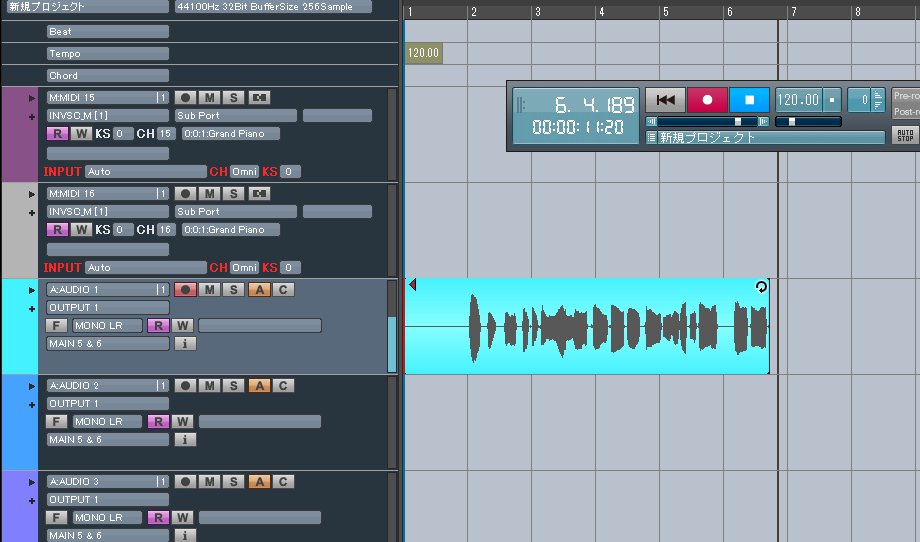The image size is (920, 542).
Task: Click the C button on AUDIO 2
Action: (283, 385)
